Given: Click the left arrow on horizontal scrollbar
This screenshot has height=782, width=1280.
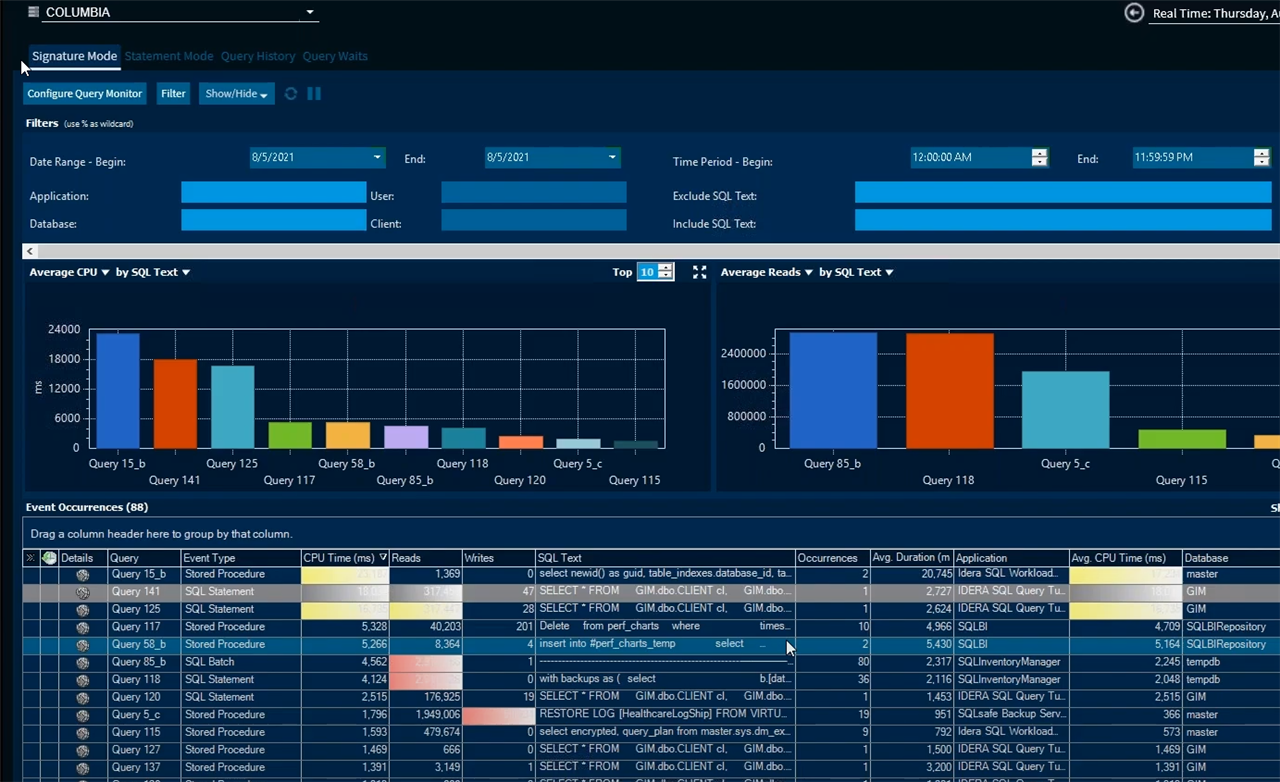Looking at the screenshot, I should pos(31,252).
